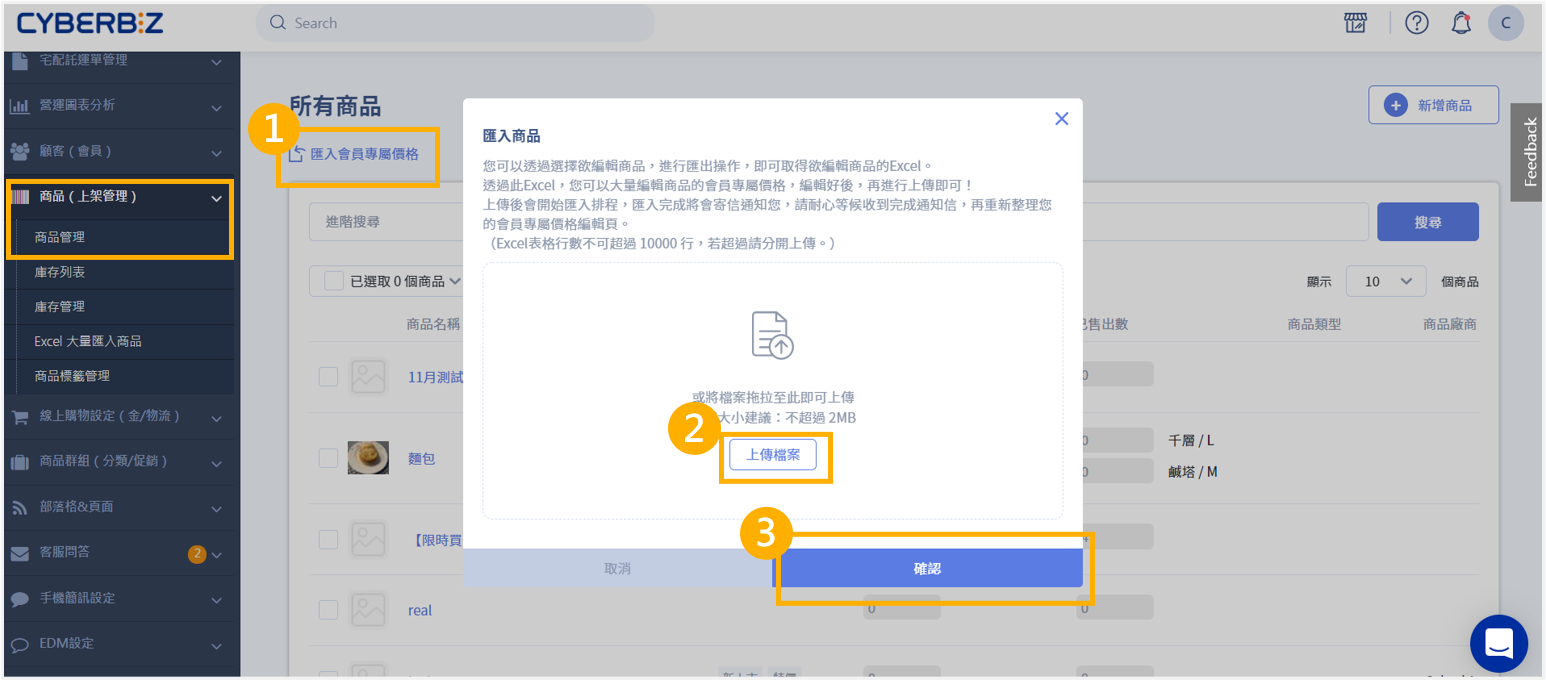Click the store front icon in header
The height and width of the screenshot is (680, 1546).
[x=1355, y=23]
